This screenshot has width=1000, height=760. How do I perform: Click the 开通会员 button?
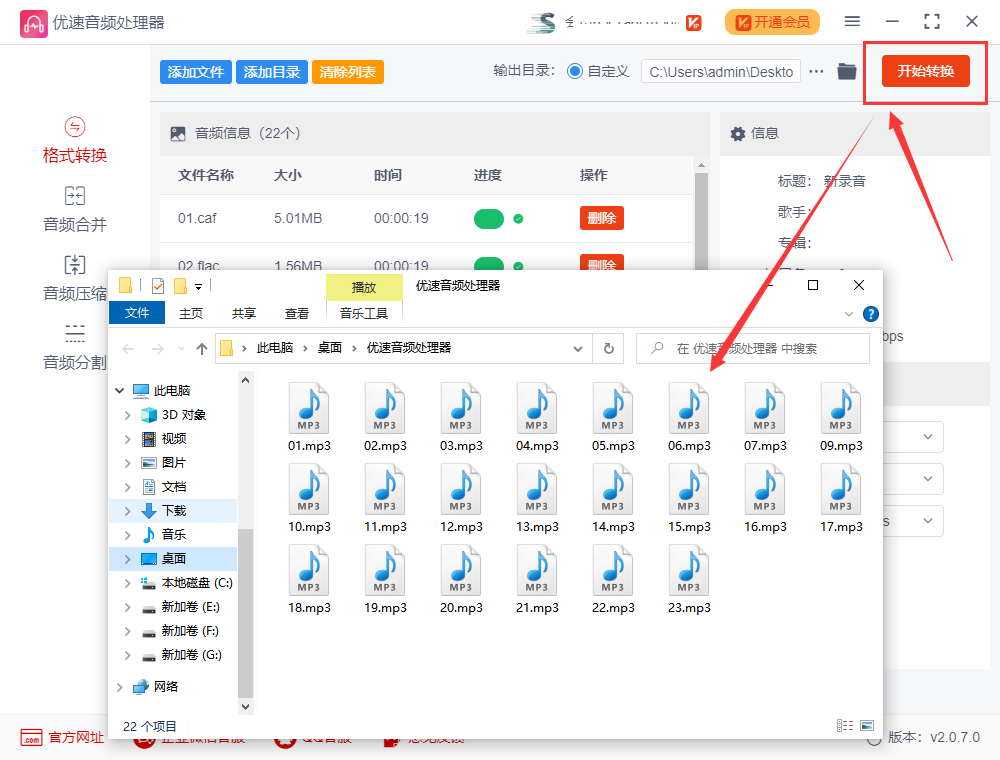click(x=772, y=22)
